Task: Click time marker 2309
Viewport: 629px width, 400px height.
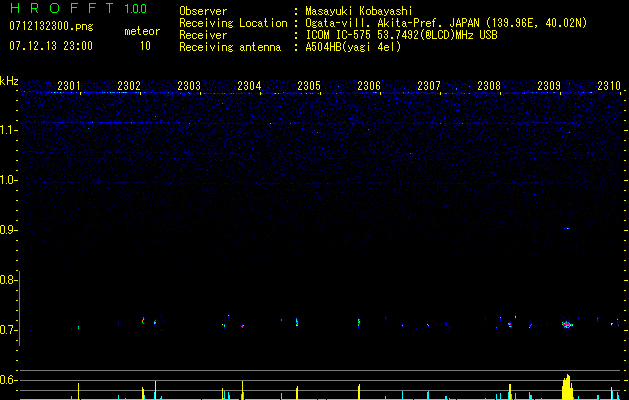Action: [549, 85]
